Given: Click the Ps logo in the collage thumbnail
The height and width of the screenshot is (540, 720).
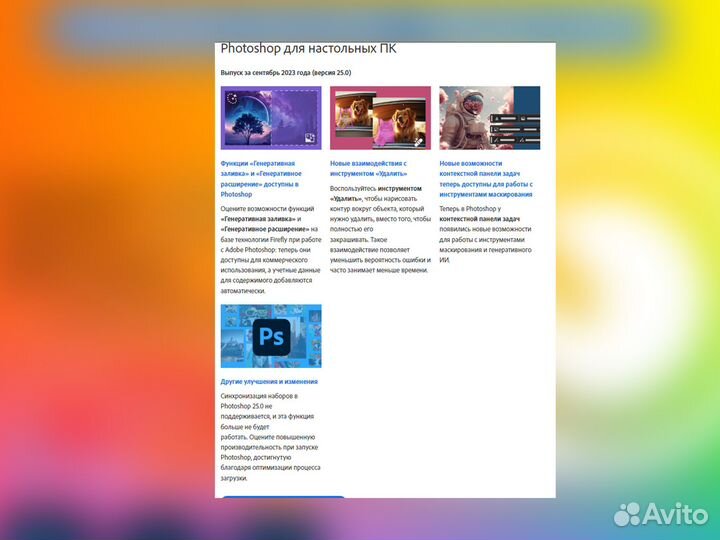Looking at the screenshot, I should 271,336.
